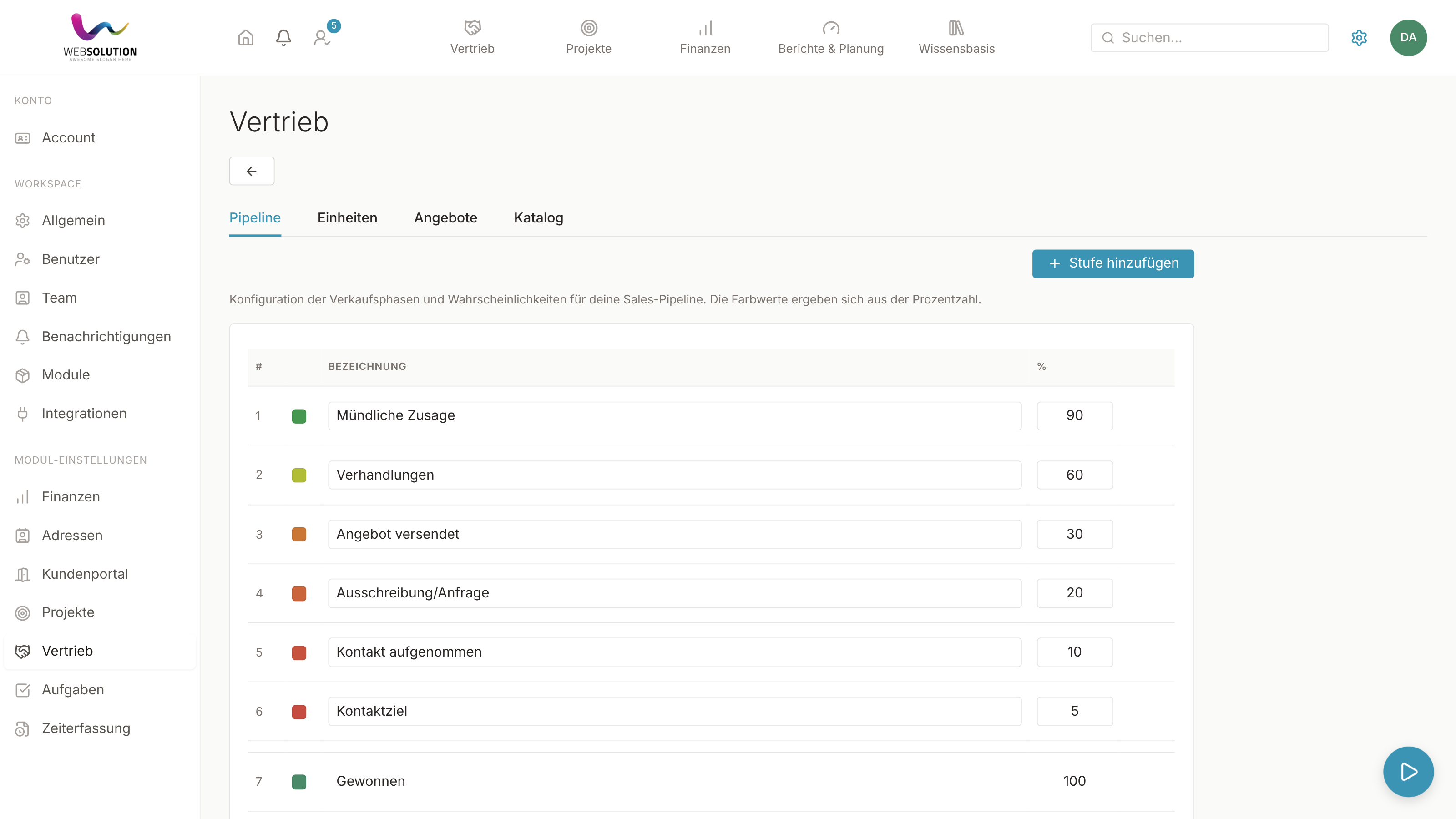Click the Integrationen plug icon in sidebar
This screenshot has width=1456, height=819.
click(x=23, y=414)
